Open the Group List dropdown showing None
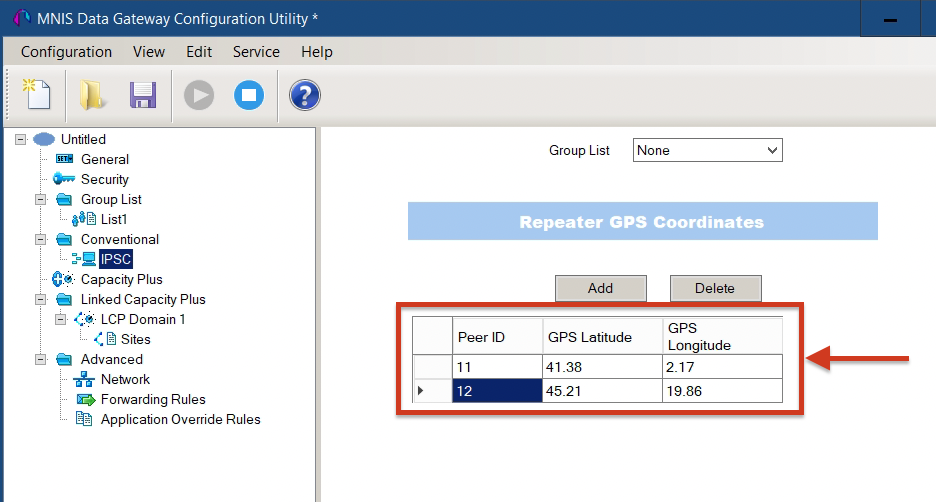936x502 pixels. 707,150
